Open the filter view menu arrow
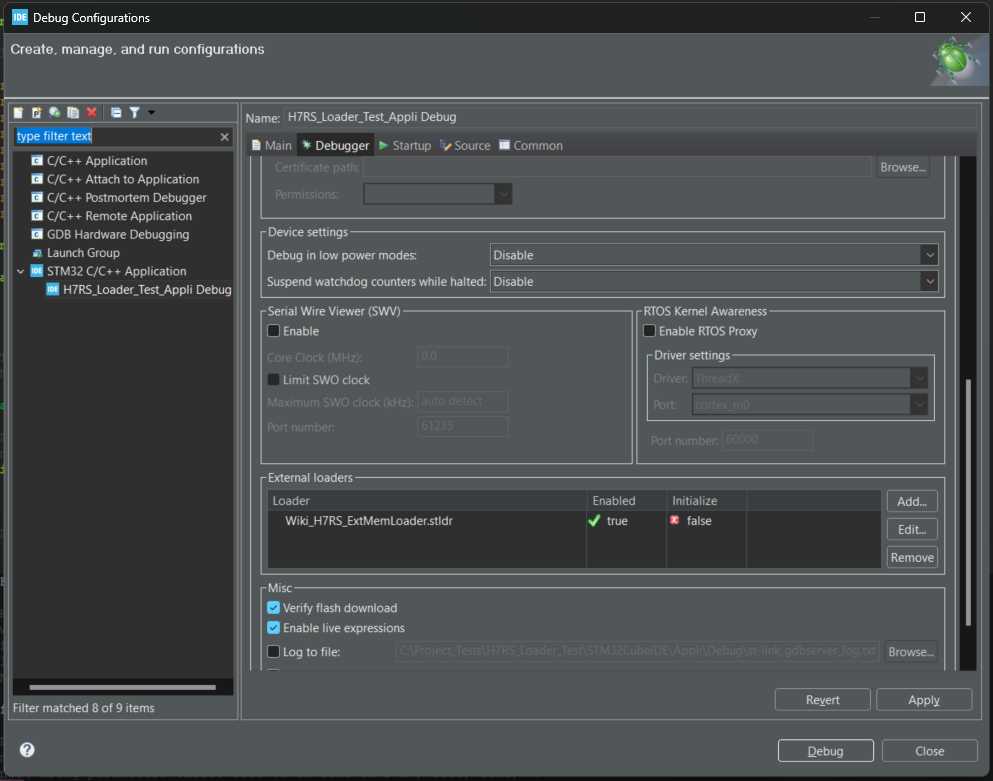993x781 pixels. point(151,112)
